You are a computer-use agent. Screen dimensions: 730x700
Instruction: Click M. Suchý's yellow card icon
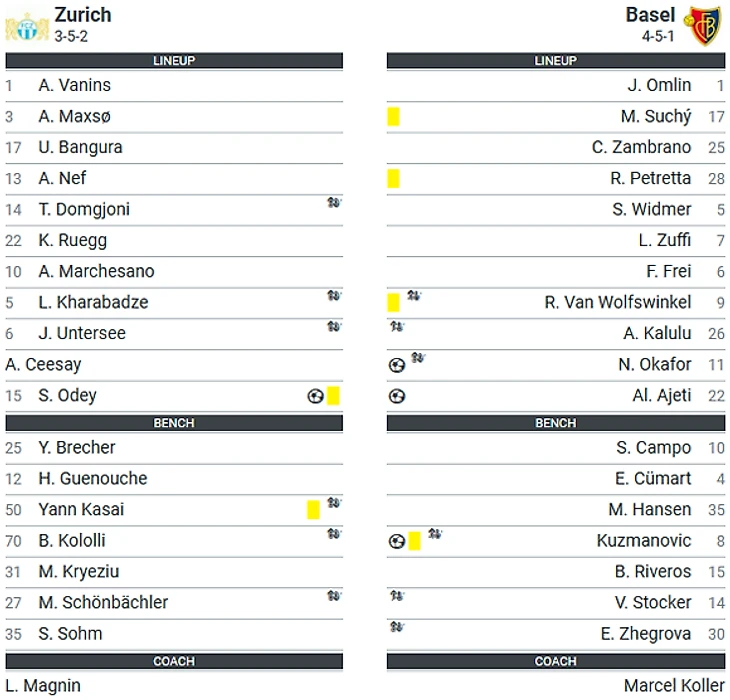coord(394,117)
